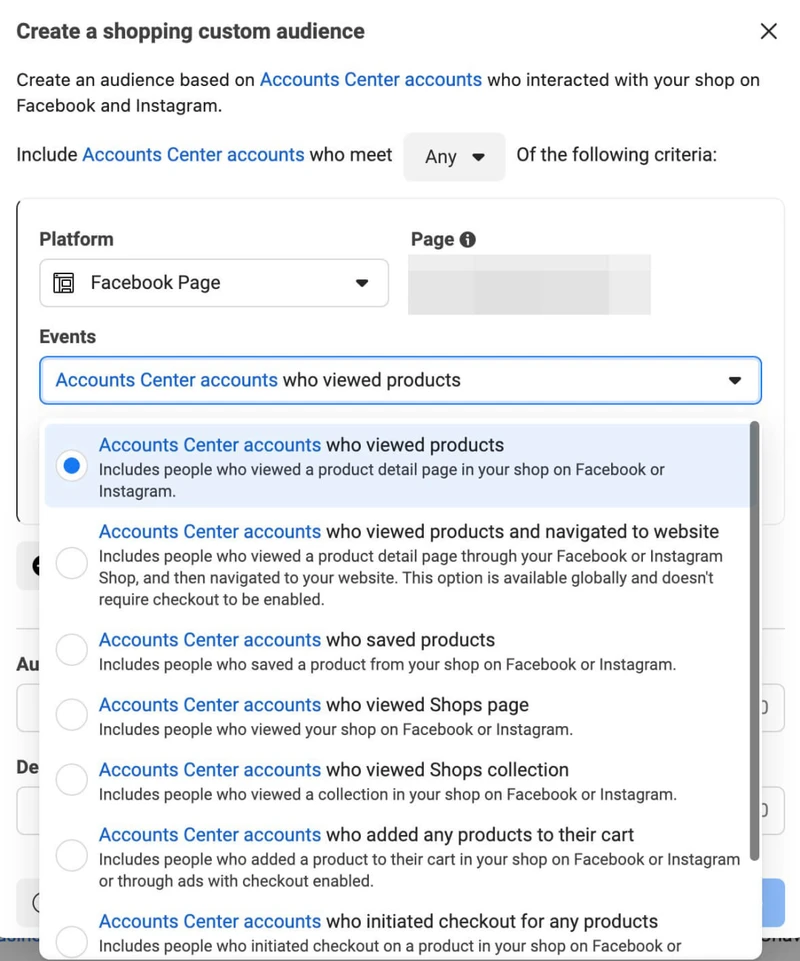
Task: Open the Any criteria dropdown
Action: pos(454,157)
